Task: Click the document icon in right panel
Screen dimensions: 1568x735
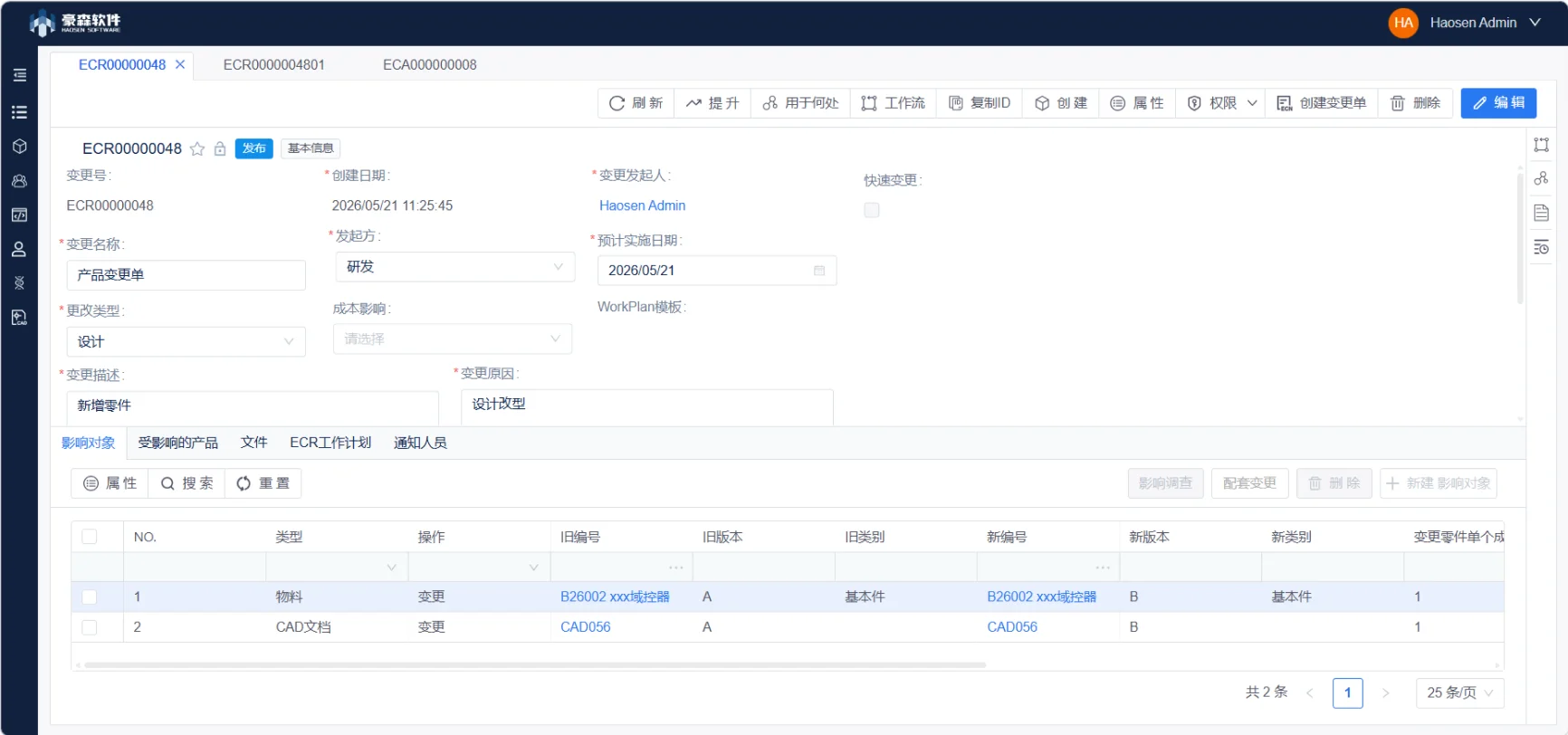Action: (x=1541, y=213)
